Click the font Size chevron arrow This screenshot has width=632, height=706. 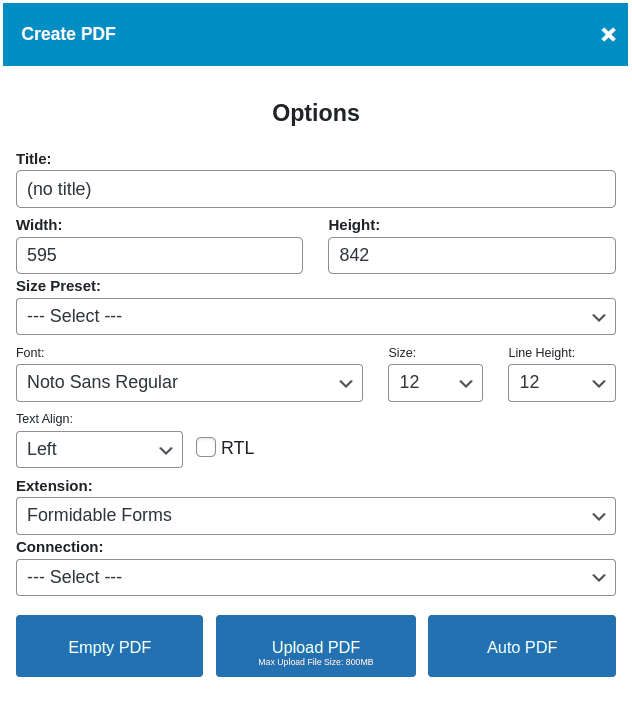466,384
